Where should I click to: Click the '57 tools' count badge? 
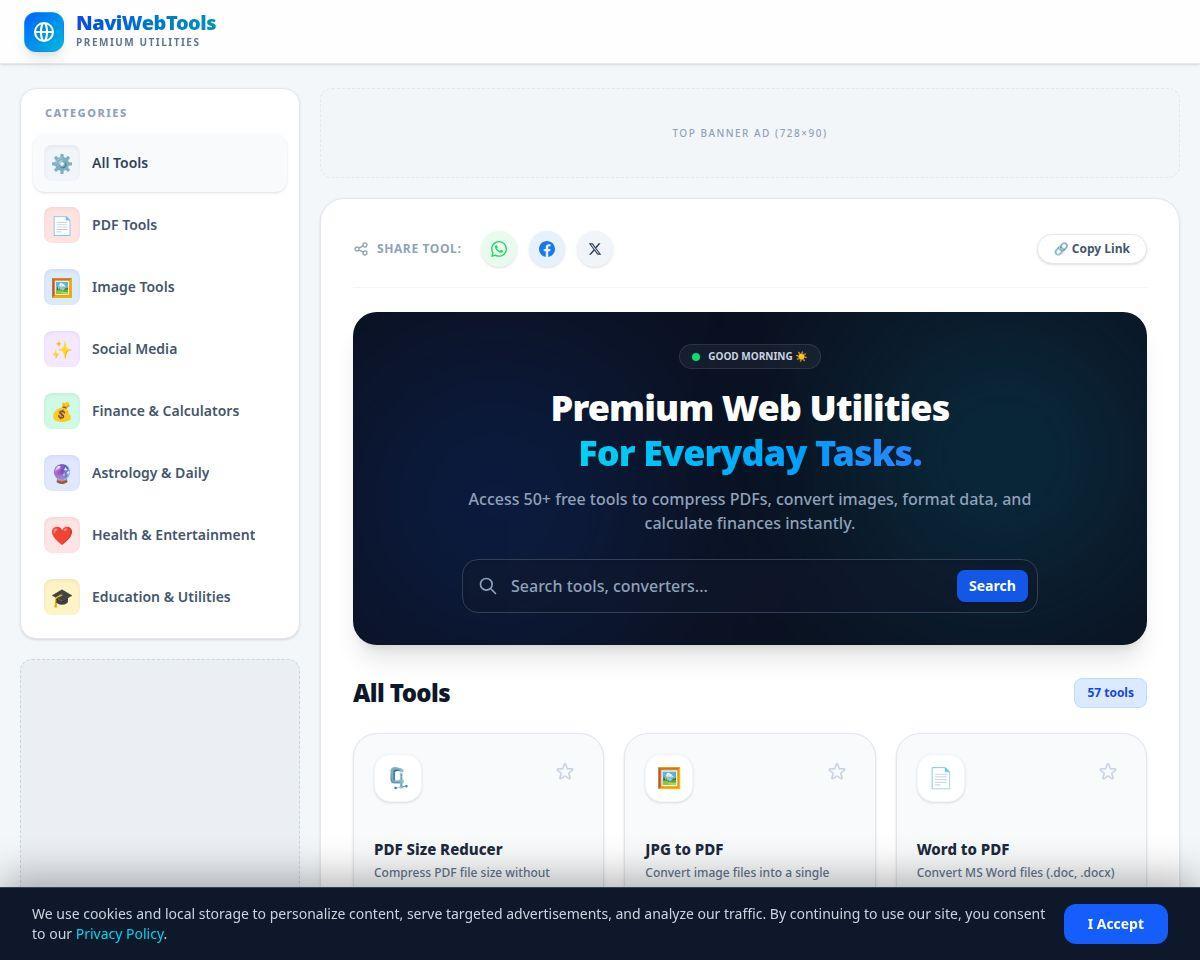[x=1110, y=693]
